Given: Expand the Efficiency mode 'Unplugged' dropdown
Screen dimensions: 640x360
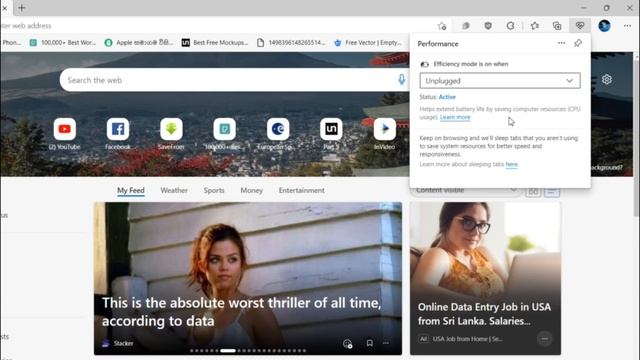Looking at the screenshot, I should point(500,81).
